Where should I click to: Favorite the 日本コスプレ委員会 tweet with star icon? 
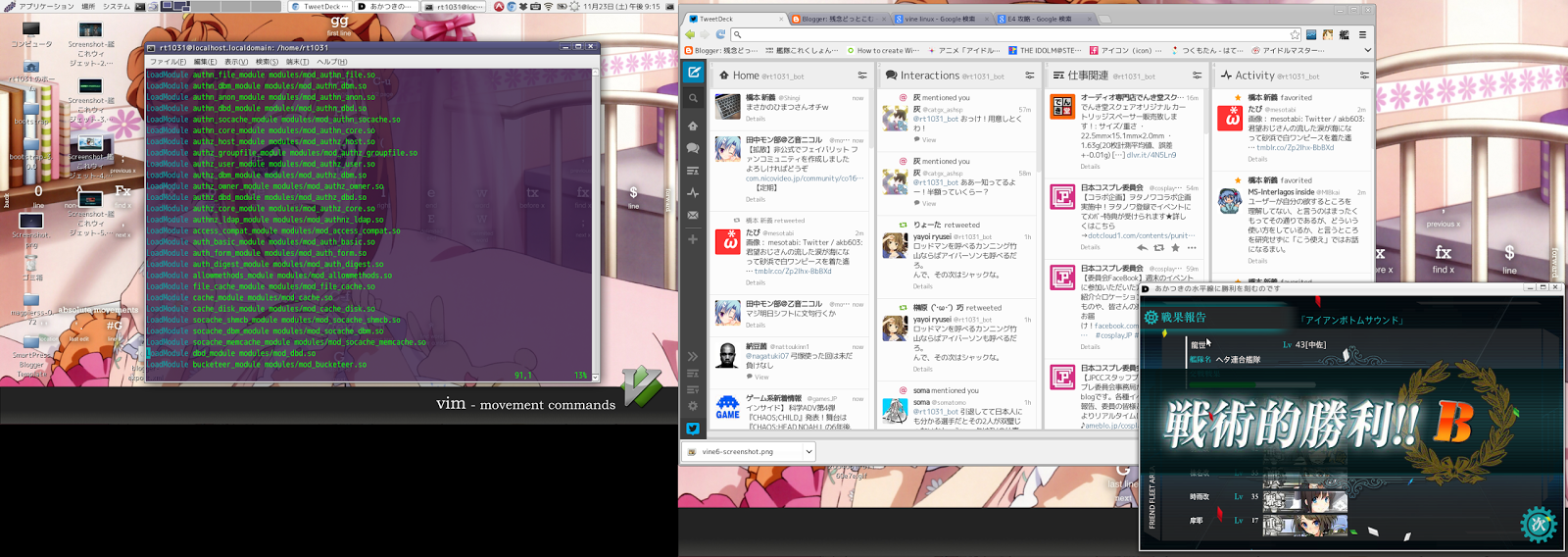tap(1175, 247)
